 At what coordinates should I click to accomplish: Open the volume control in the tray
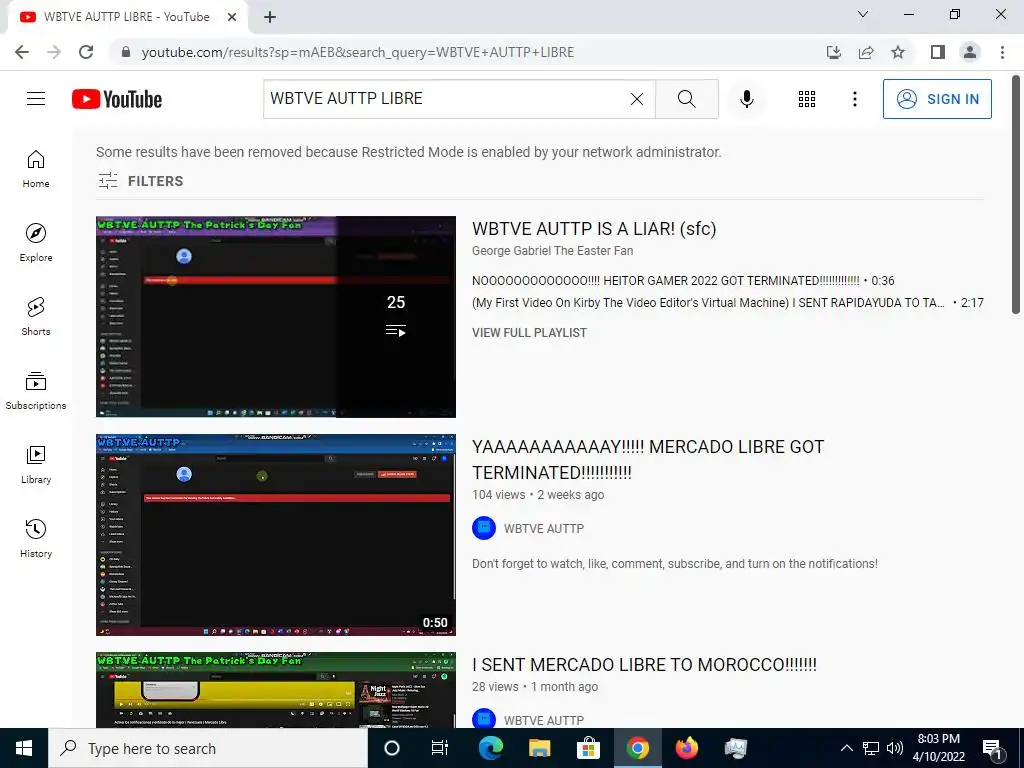pyautogui.click(x=895, y=748)
